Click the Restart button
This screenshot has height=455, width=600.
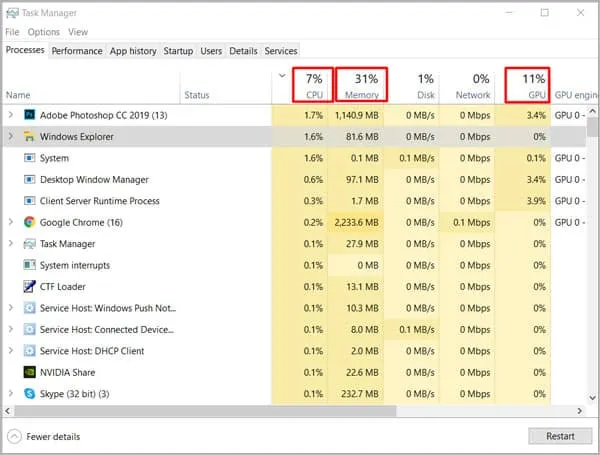560,436
